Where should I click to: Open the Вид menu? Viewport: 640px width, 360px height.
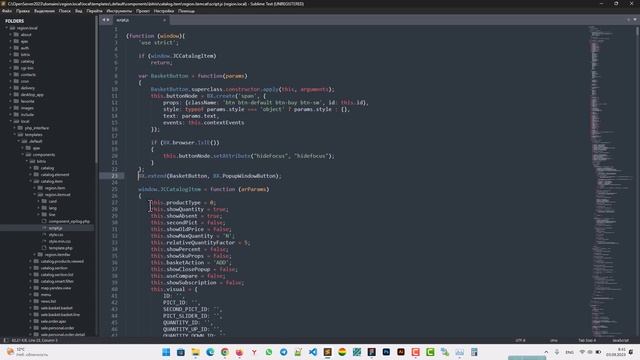tap(79, 11)
